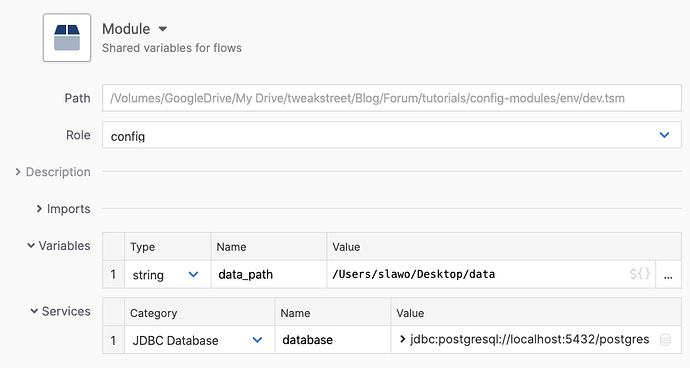Image resolution: width=690 pixels, height=368 pixels.
Task: Expand the Imports section
Action: pyautogui.click(x=39, y=209)
